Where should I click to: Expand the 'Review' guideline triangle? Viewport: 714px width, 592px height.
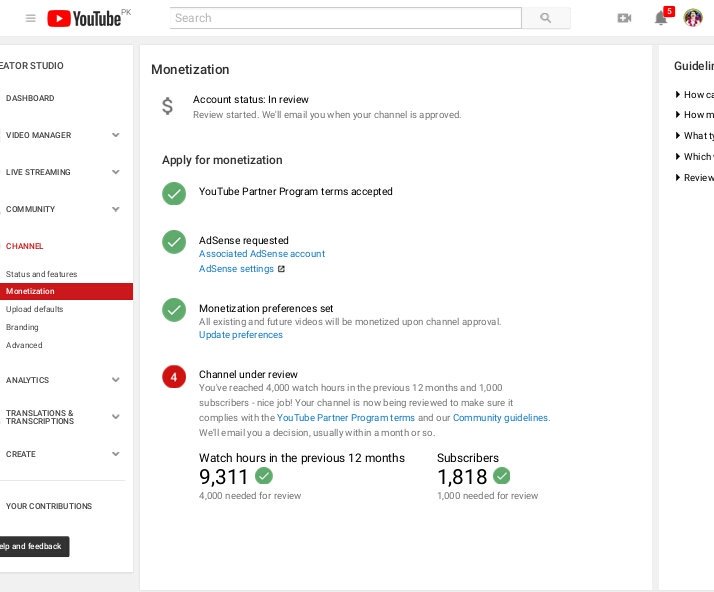(678, 177)
